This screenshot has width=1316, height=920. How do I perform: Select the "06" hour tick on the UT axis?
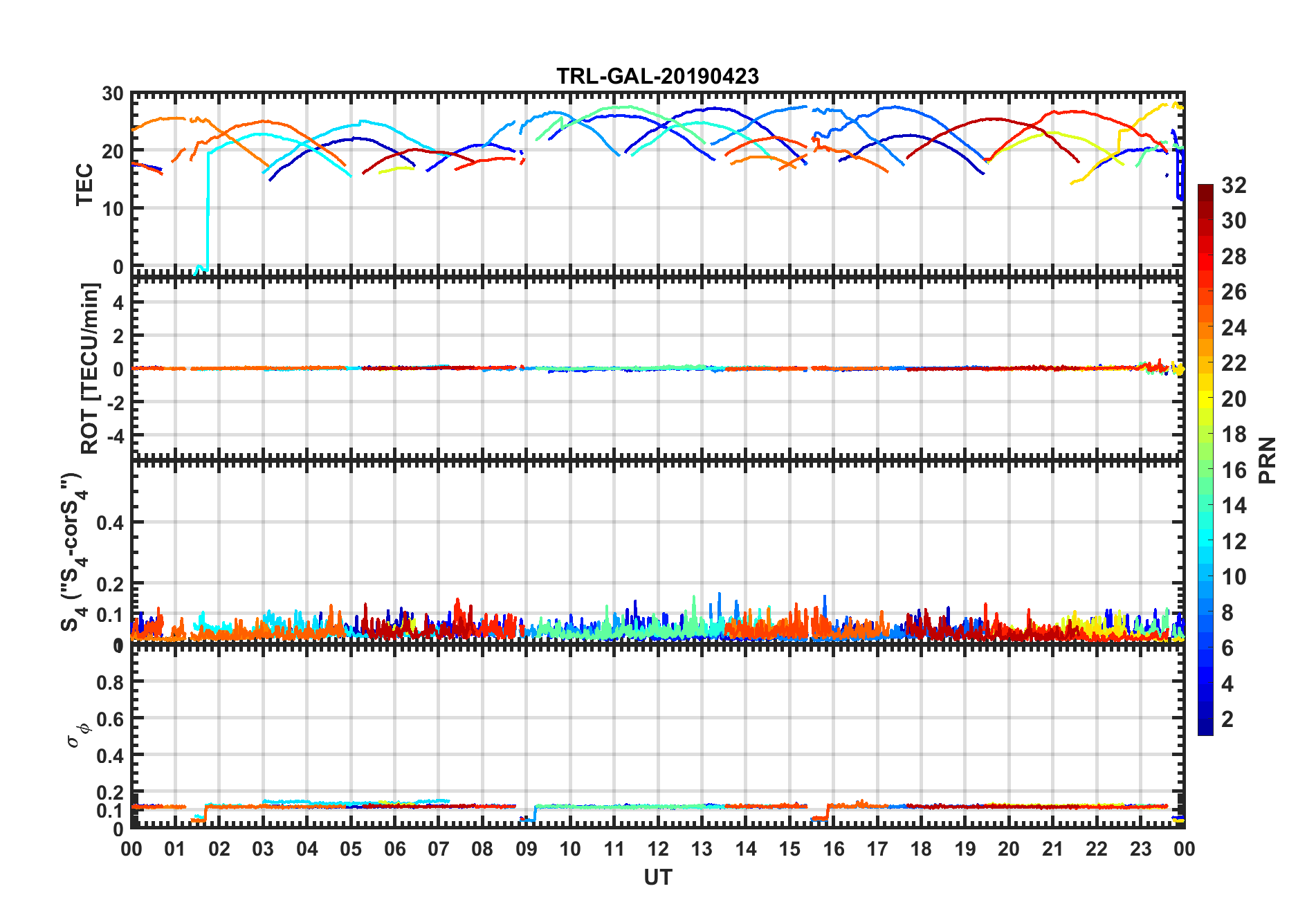pos(394,849)
